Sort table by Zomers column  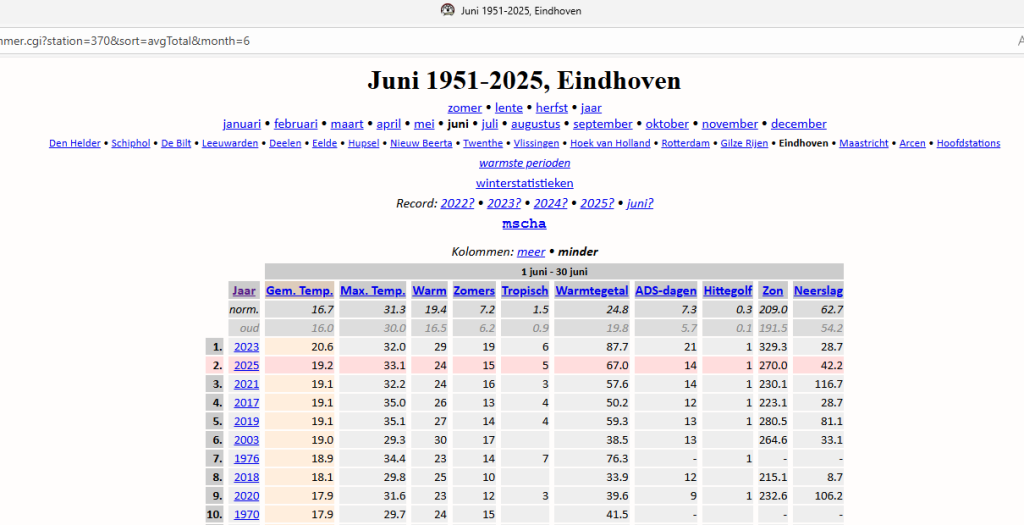pyautogui.click(x=474, y=291)
